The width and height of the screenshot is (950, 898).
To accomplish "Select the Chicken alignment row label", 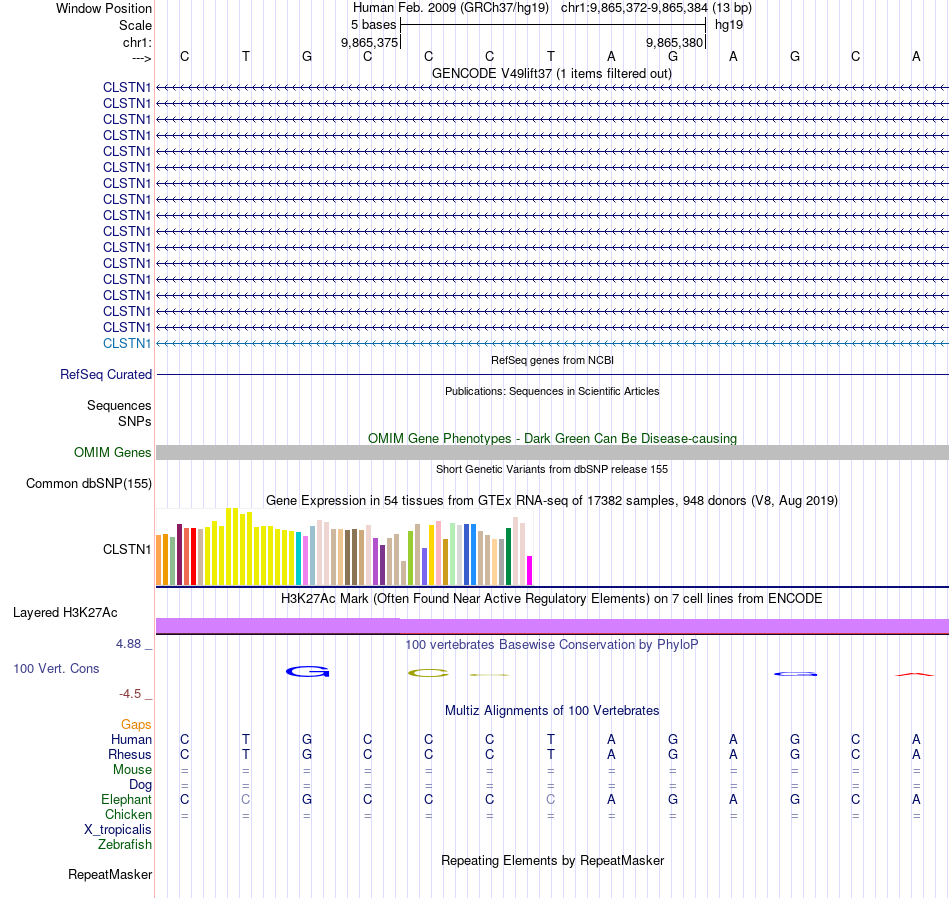I will (x=128, y=815).
